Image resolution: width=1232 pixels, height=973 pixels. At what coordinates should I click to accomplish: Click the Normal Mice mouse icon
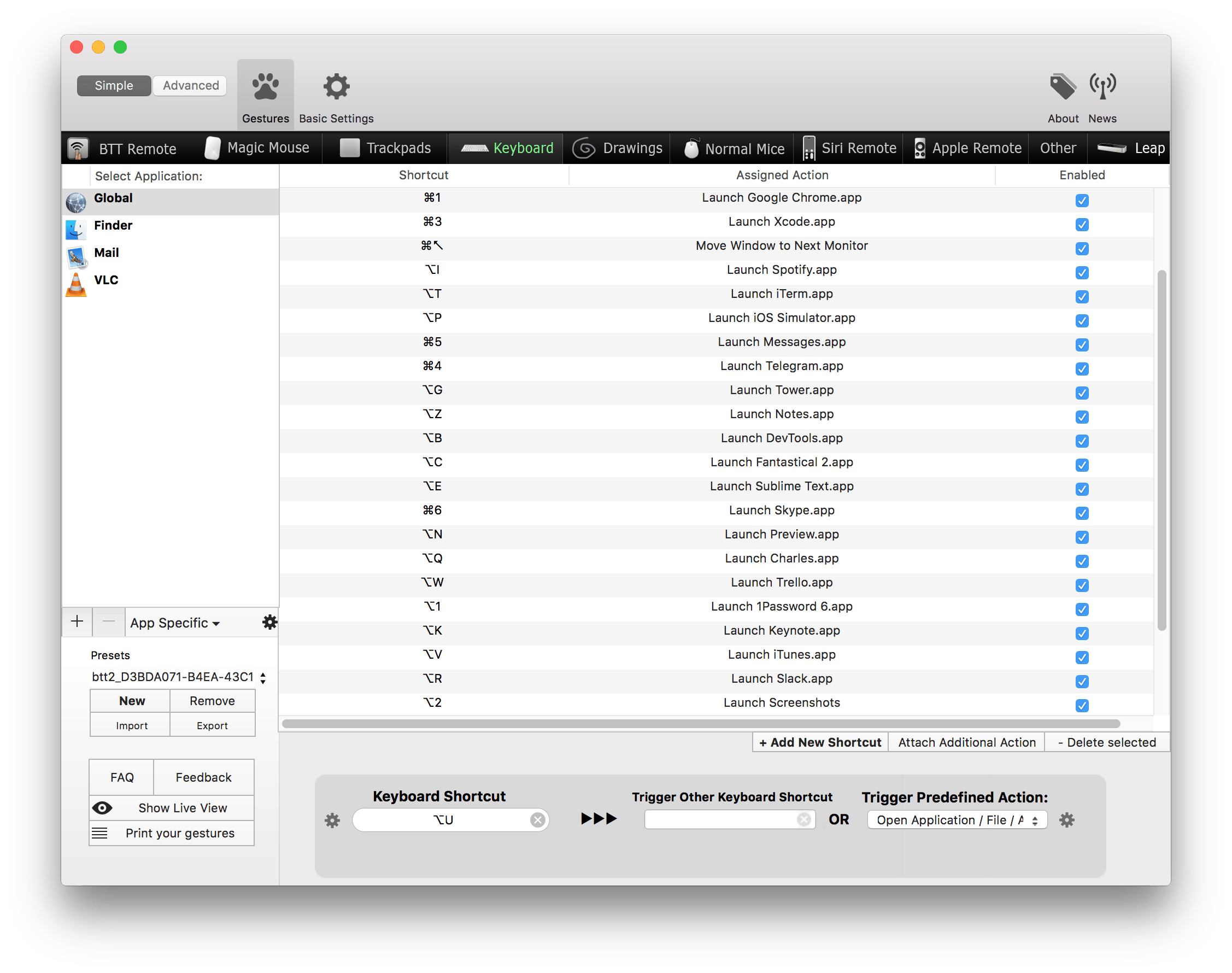(x=691, y=148)
